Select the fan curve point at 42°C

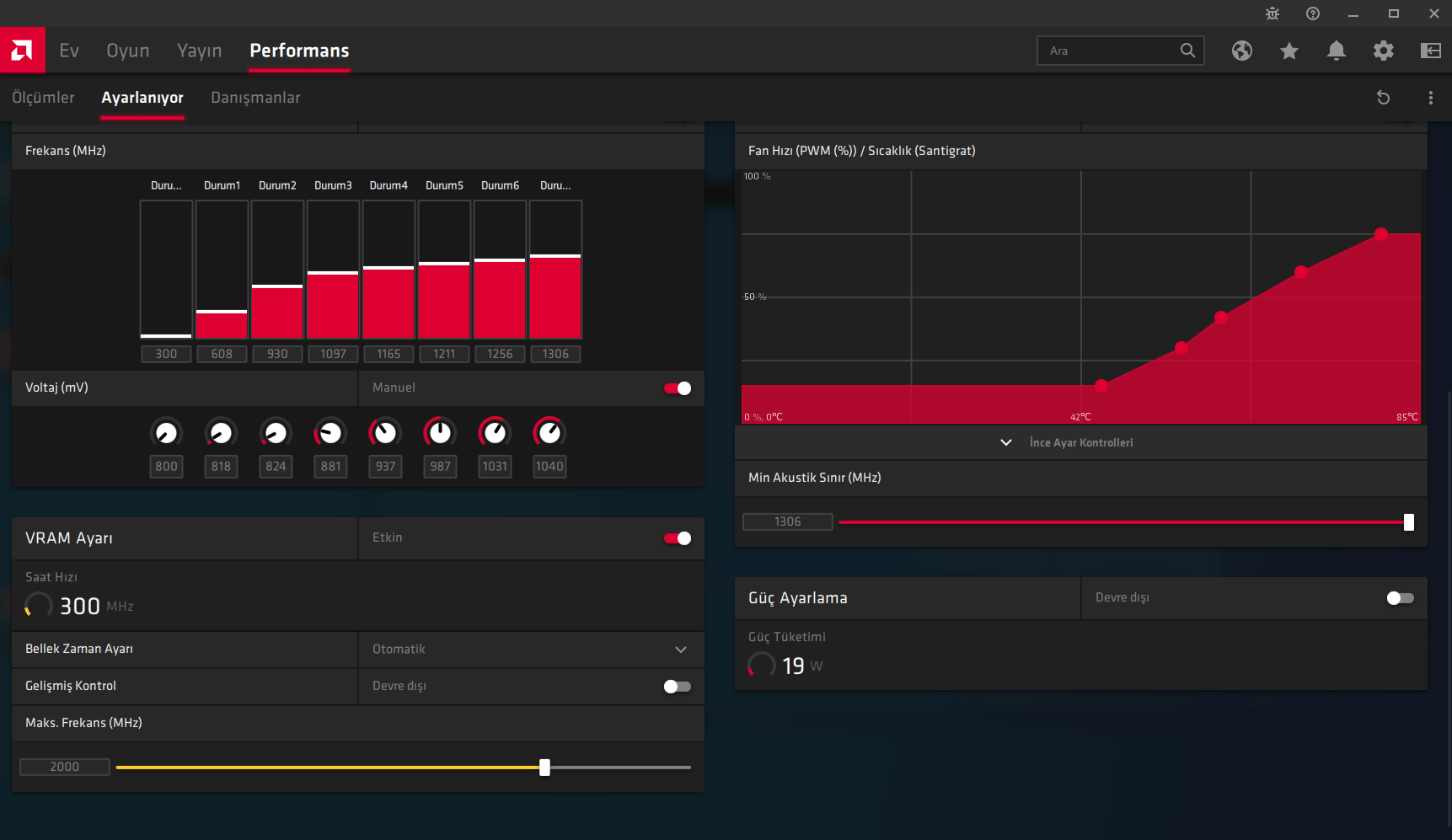click(1101, 386)
